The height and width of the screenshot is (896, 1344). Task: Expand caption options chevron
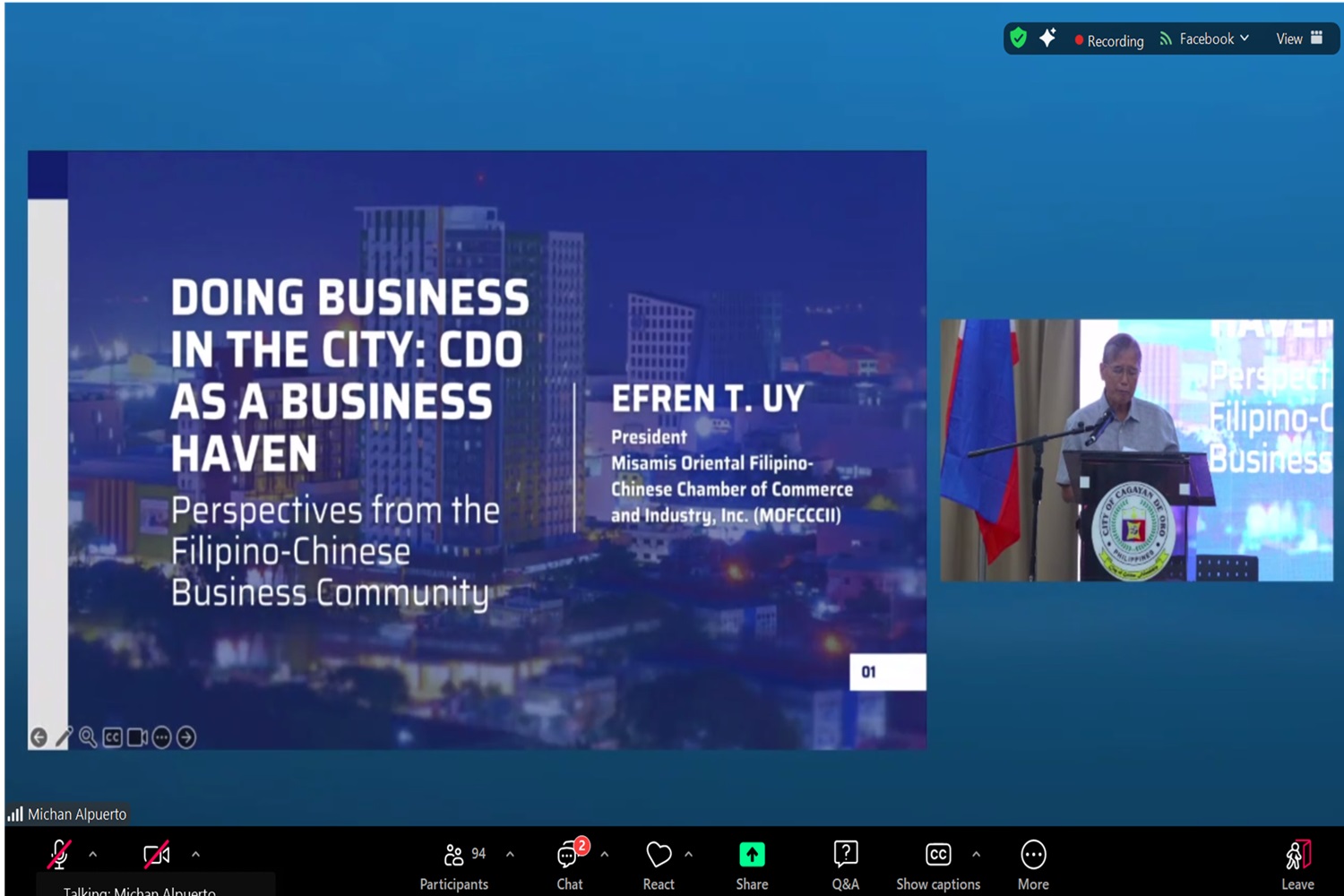coord(977,855)
